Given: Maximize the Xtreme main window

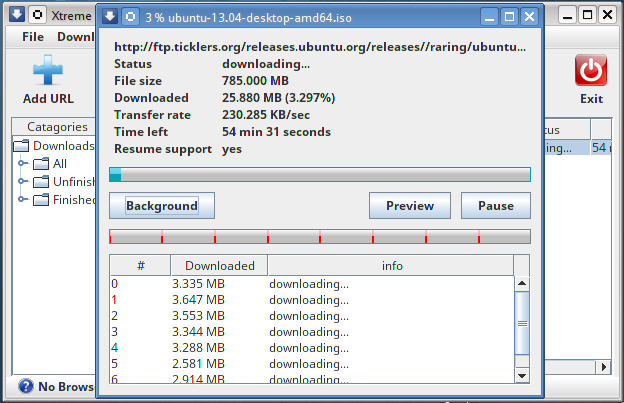Looking at the screenshot, I should (587, 15).
